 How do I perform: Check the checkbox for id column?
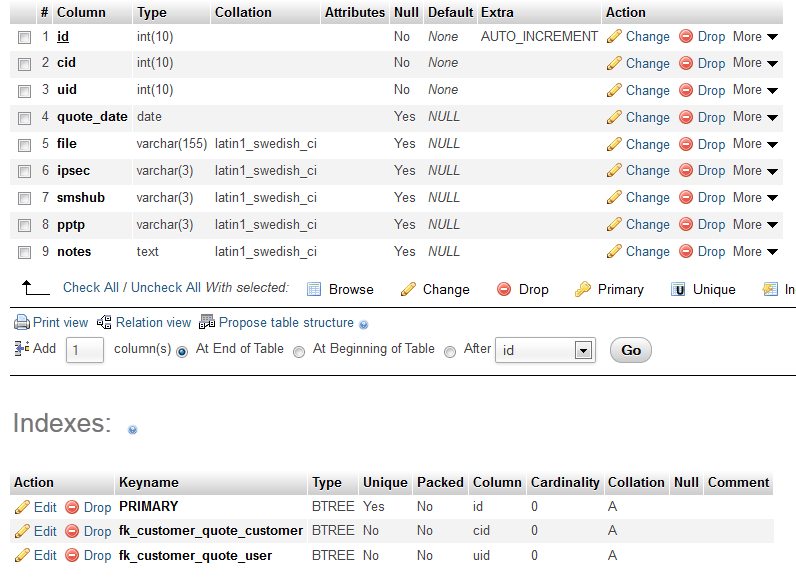click(24, 38)
